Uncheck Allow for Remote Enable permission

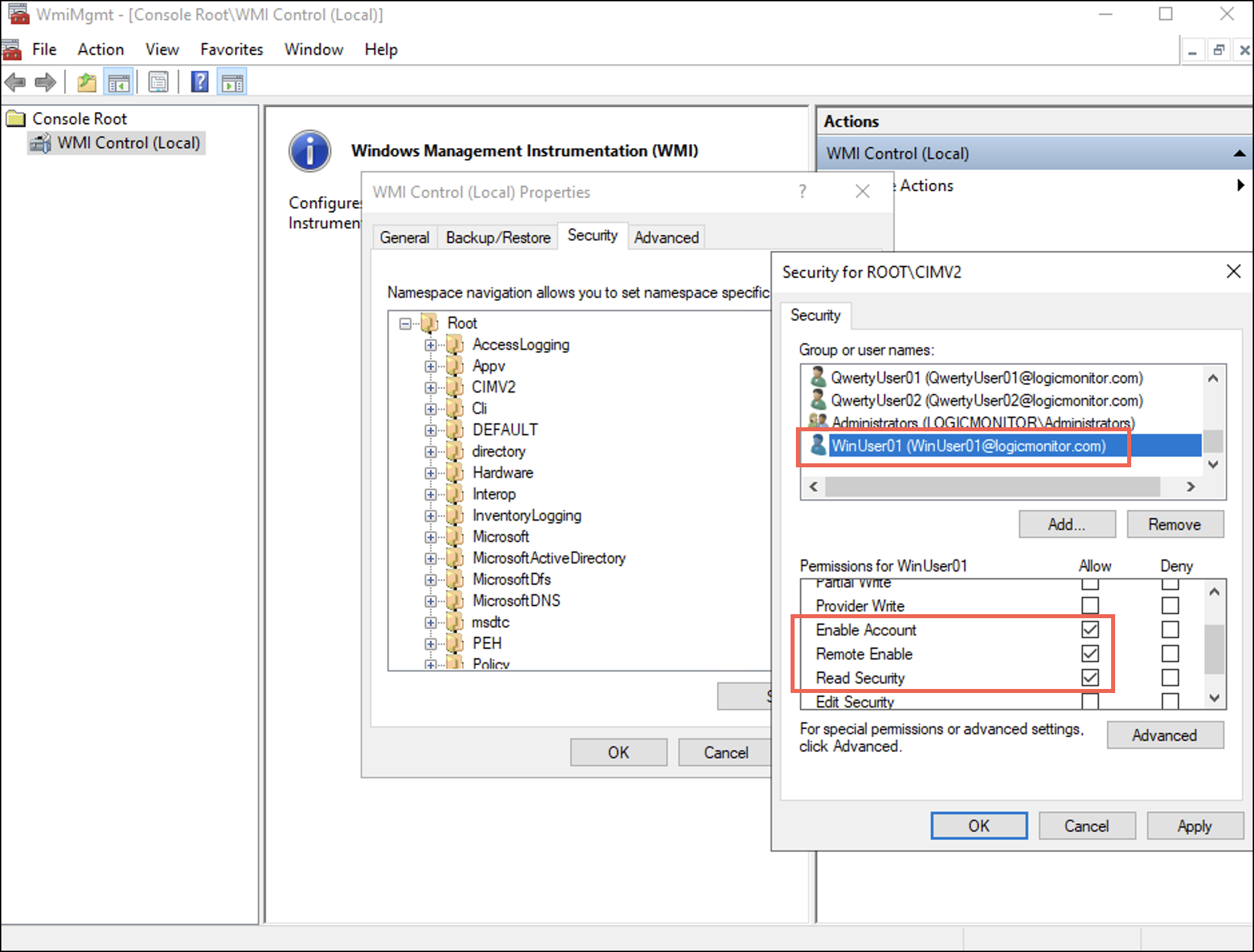tap(1090, 654)
